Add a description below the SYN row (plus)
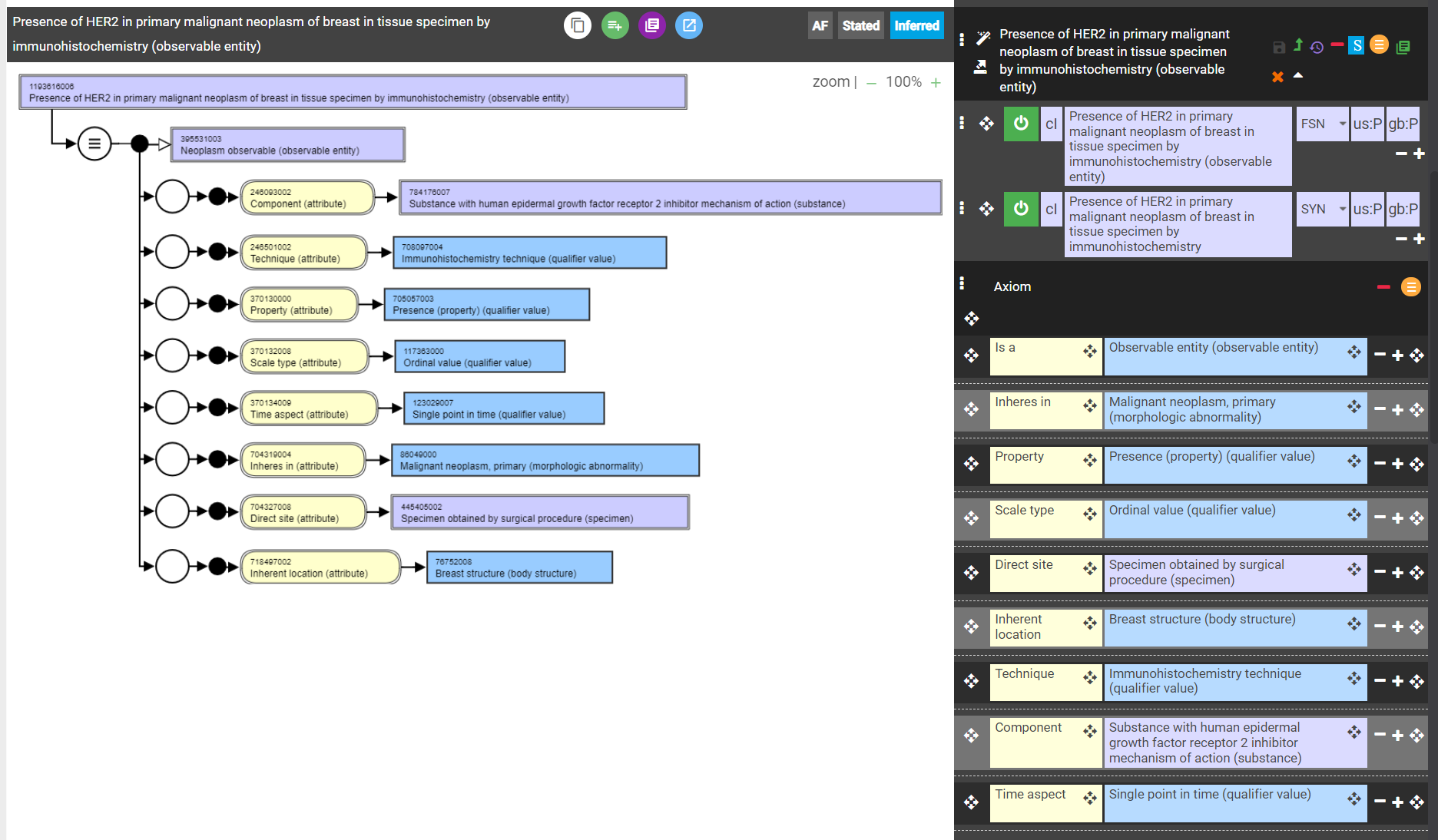The image size is (1438, 840). coord(1419,239)
